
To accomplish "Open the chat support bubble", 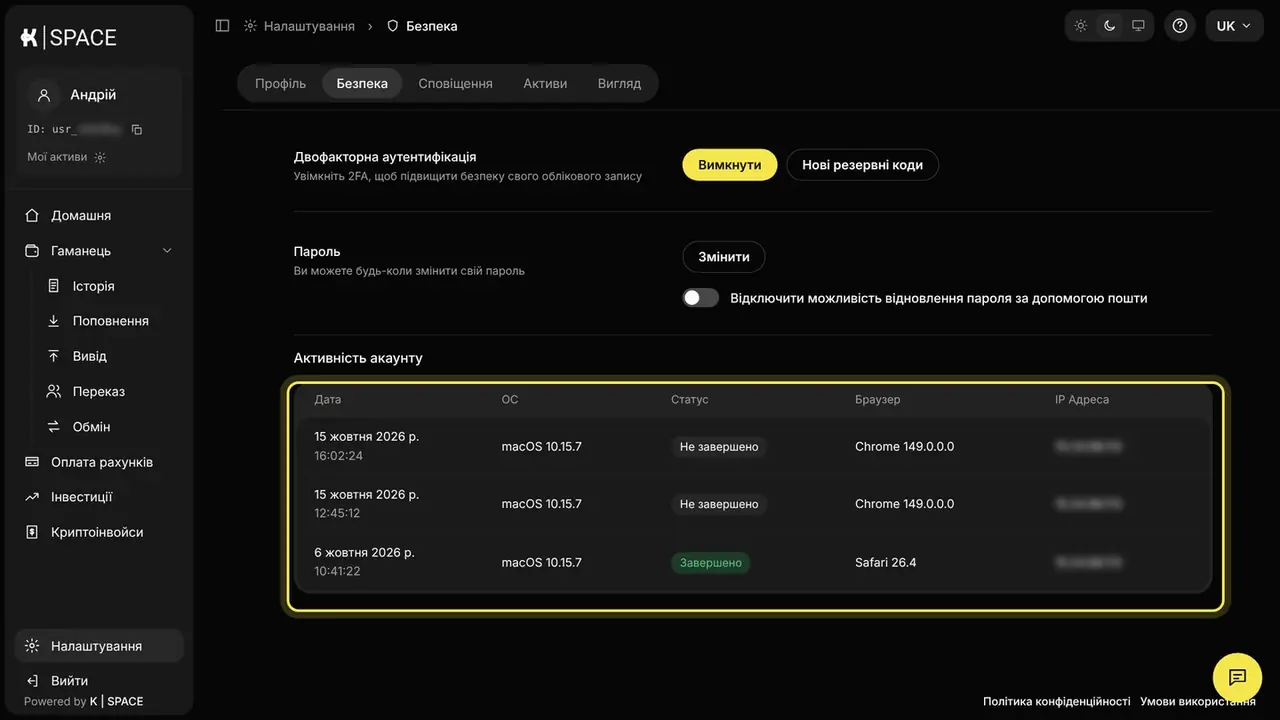I will pyautogui.click(x=1237, y=677).
